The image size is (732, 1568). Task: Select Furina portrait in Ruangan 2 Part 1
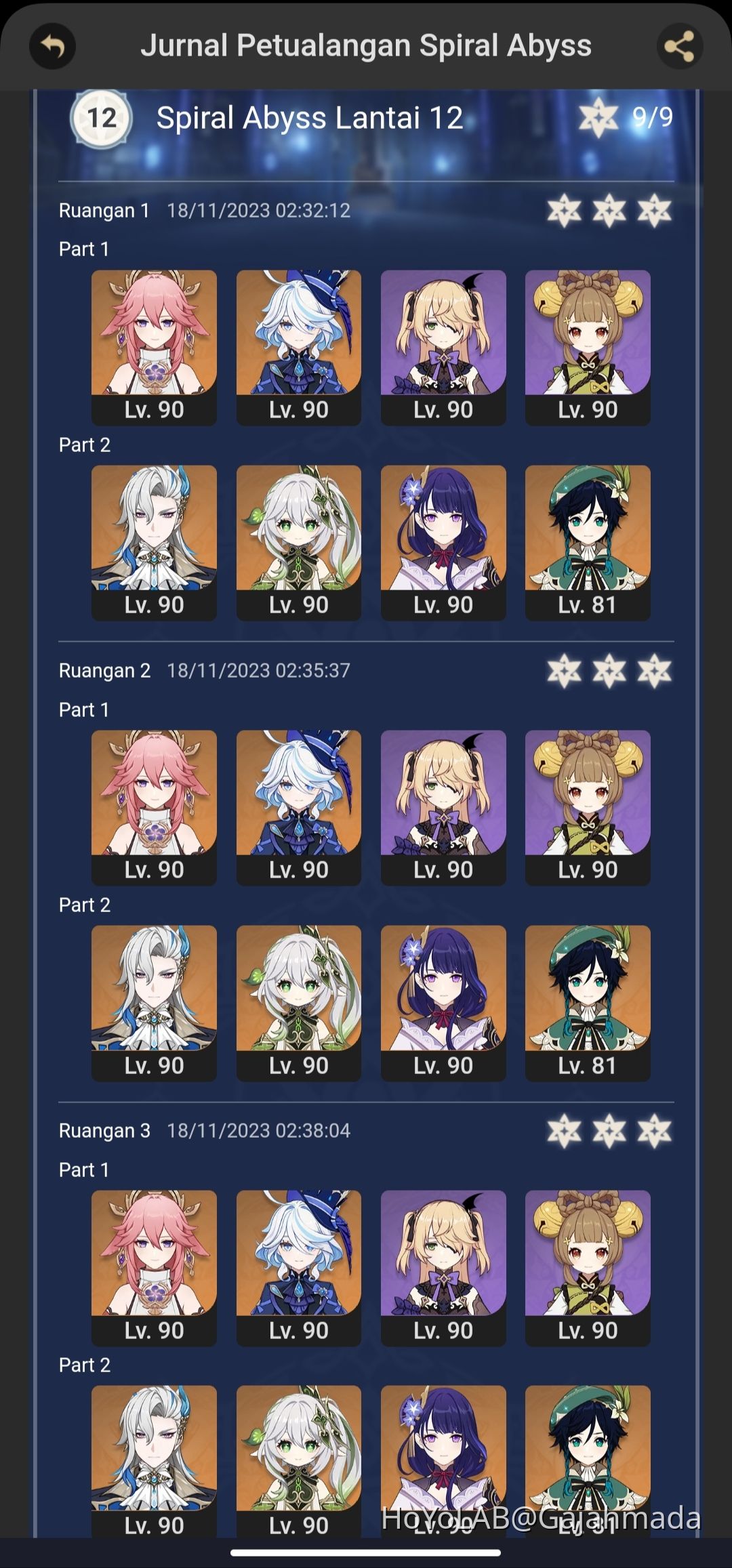tap(299, 808)
